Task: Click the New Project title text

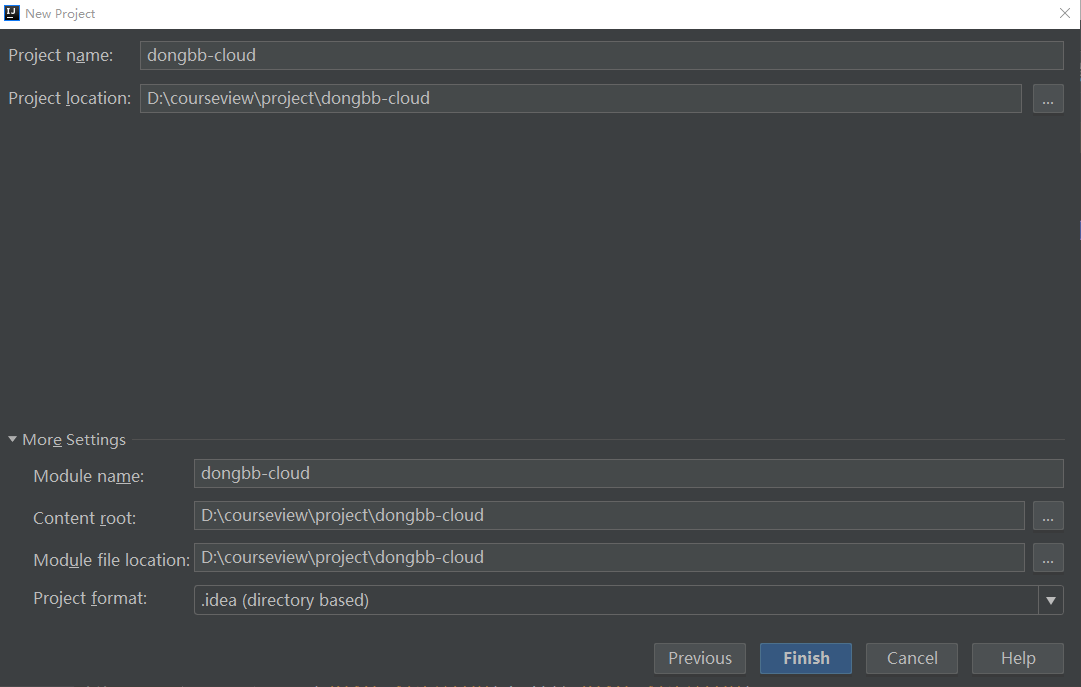Action: pos(60,14)
